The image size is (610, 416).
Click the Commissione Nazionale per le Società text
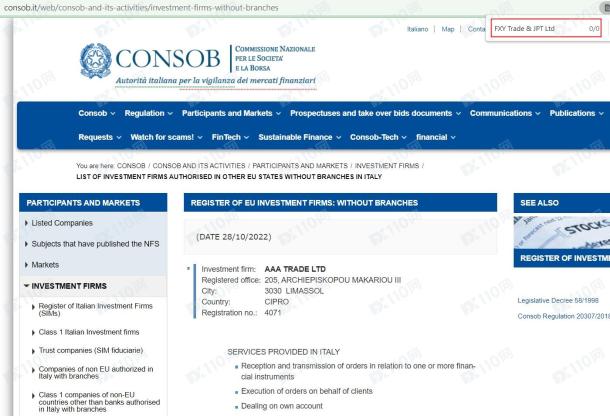click(275, 58)
